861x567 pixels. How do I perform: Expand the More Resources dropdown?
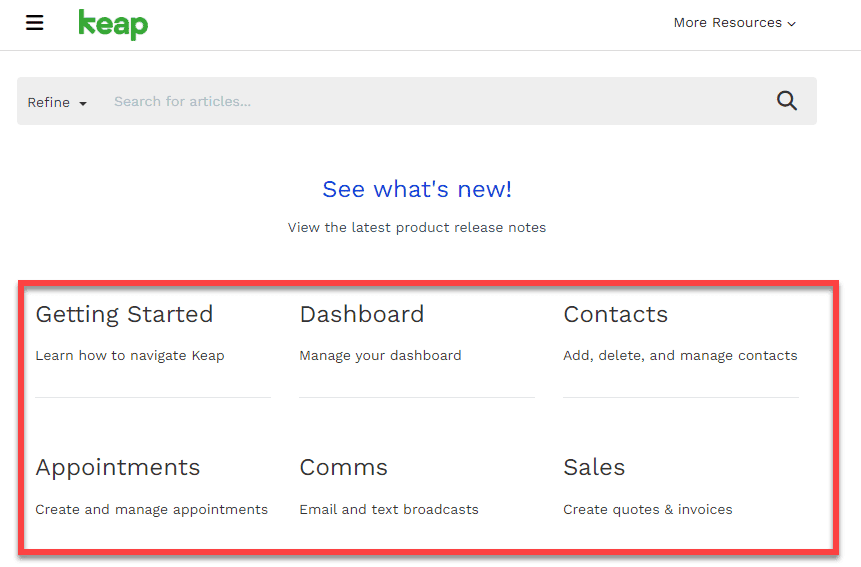tap(735, 23)
